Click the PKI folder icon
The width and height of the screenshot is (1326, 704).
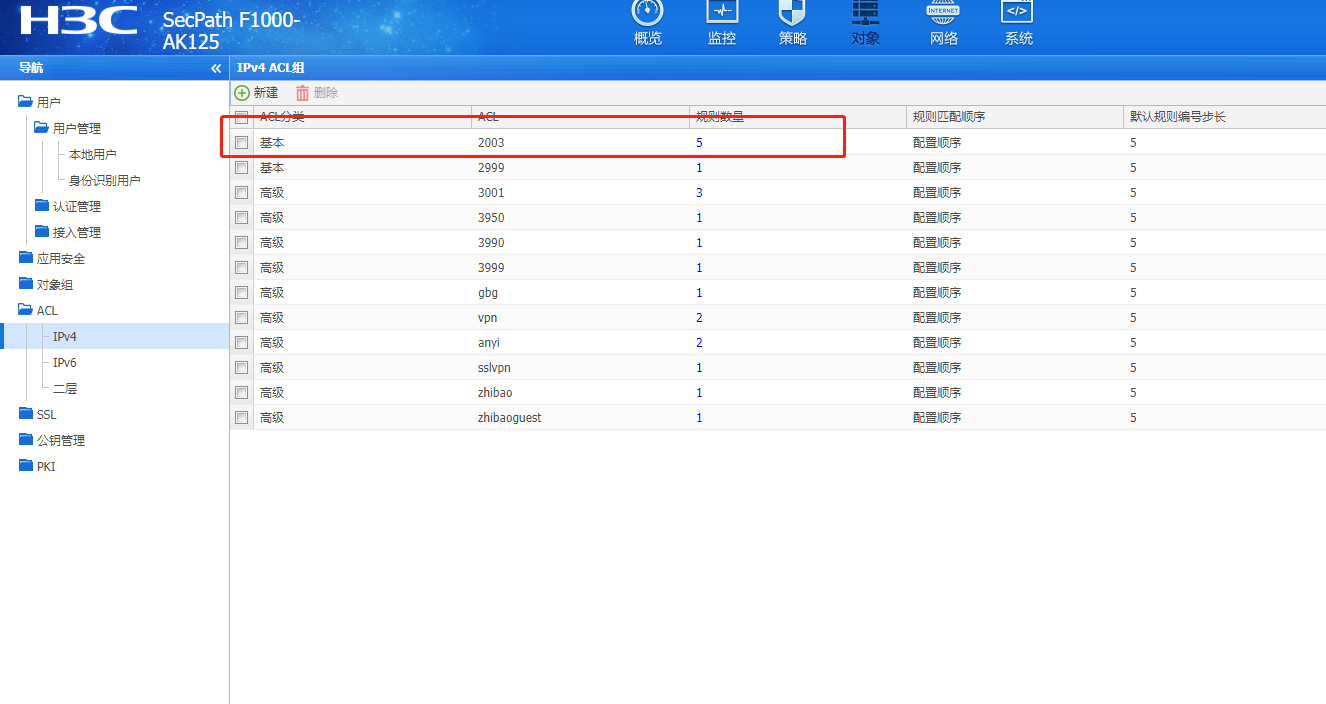pos(25,465)
